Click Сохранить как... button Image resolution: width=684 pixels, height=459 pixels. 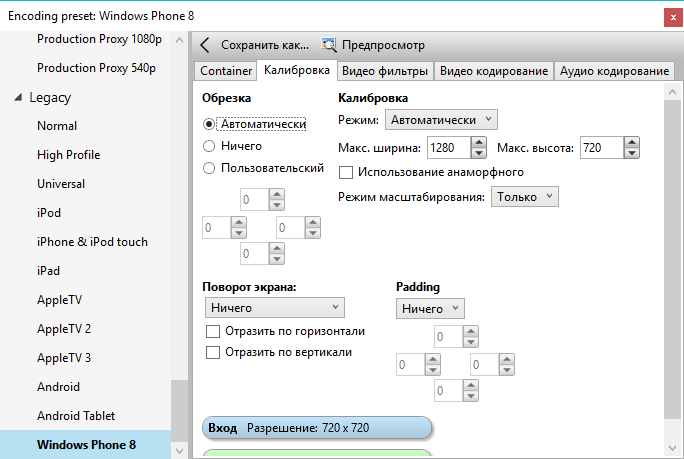(265, 45)
